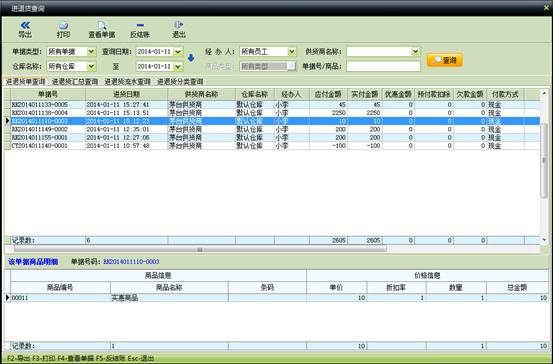The image size is (553, 364).
Task: Click the horizontal scrollbar of the list
Action: [200, 249]
